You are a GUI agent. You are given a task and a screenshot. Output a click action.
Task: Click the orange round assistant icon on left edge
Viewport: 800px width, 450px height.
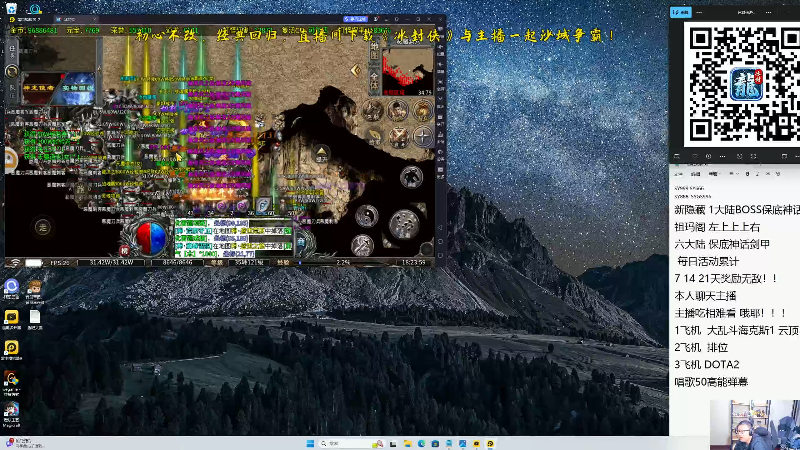click(x=10, y=159)
